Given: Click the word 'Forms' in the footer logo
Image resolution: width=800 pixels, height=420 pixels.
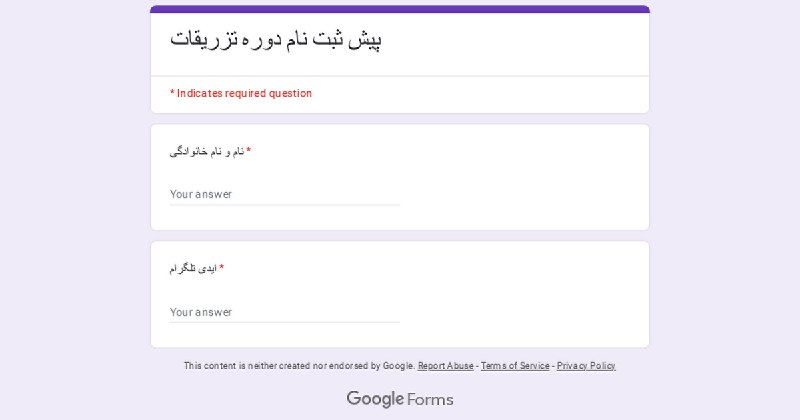Looking at the screenshot, I should 430,400.
